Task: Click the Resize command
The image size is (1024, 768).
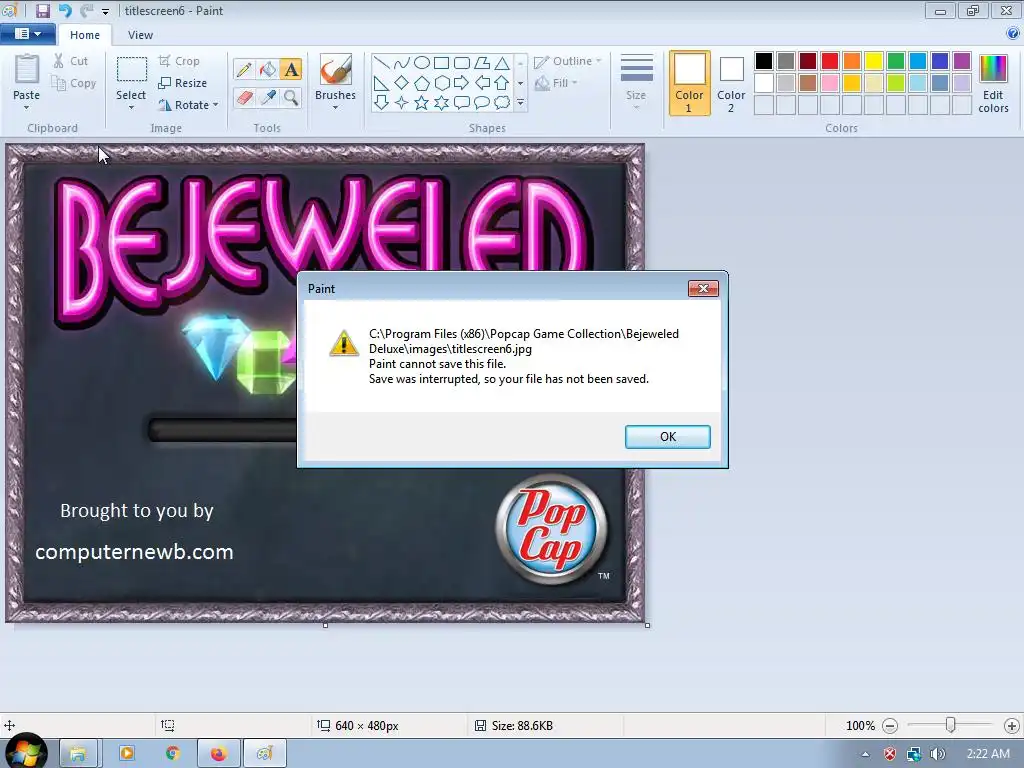Action: click(x=183, y=83)
